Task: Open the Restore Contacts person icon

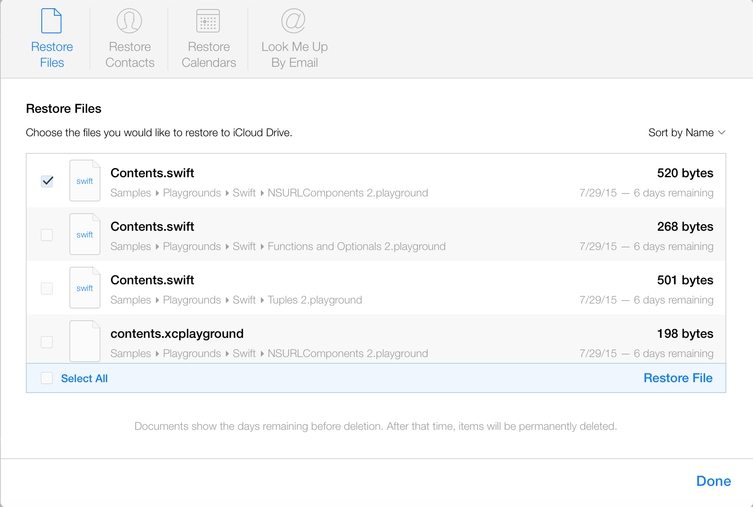Action: 129,21
